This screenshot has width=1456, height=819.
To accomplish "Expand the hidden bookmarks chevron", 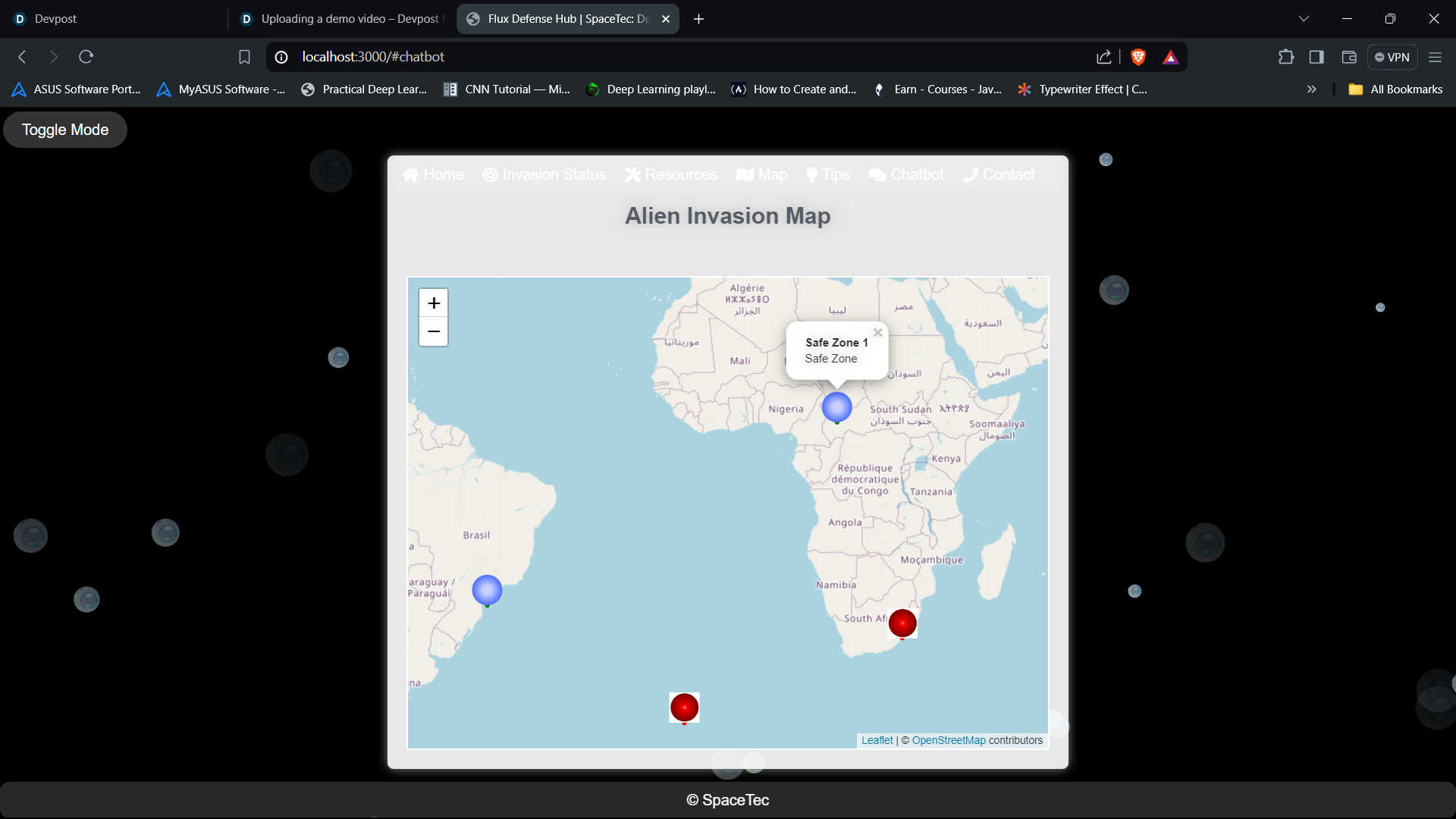I will click(x=1311, y=89).
